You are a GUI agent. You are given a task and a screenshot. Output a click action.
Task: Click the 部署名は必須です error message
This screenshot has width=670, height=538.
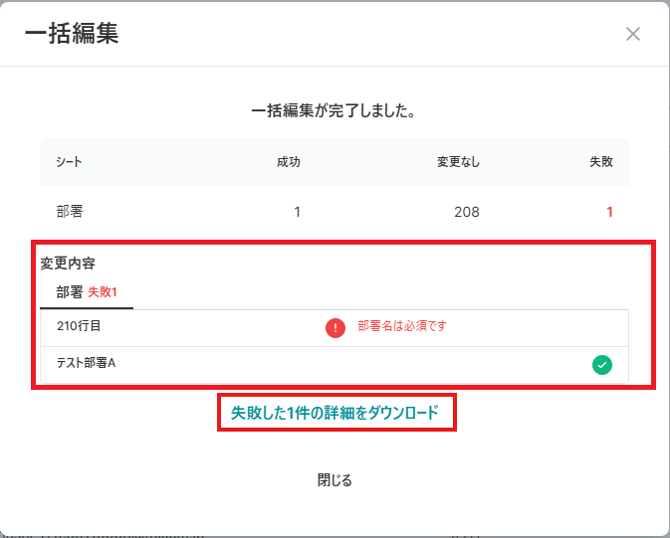(402, 326)
